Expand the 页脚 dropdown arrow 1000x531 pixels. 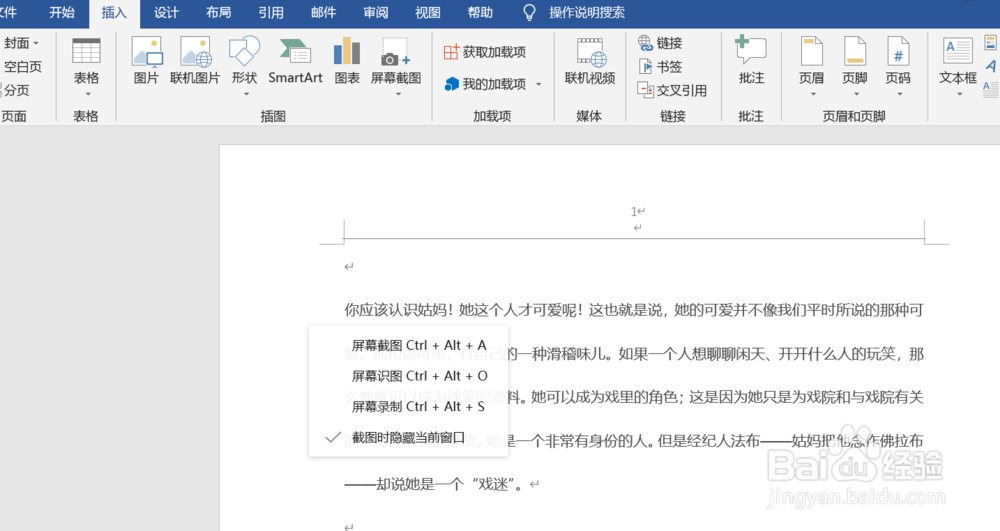click(x=857, y=94)
